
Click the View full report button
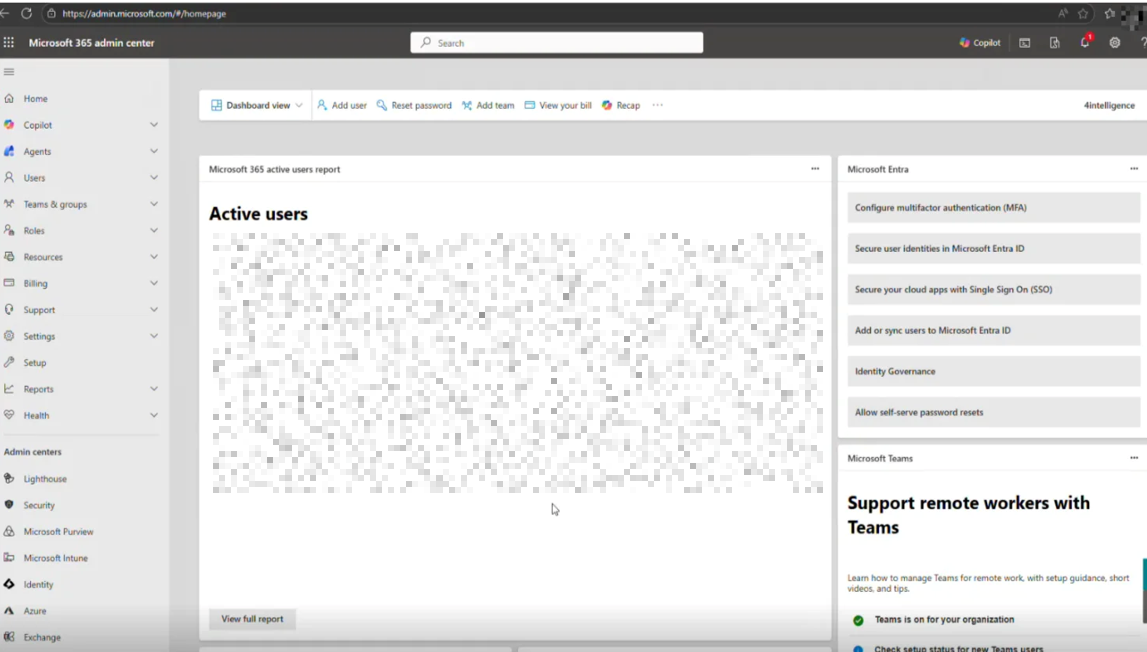pos(252,619)
